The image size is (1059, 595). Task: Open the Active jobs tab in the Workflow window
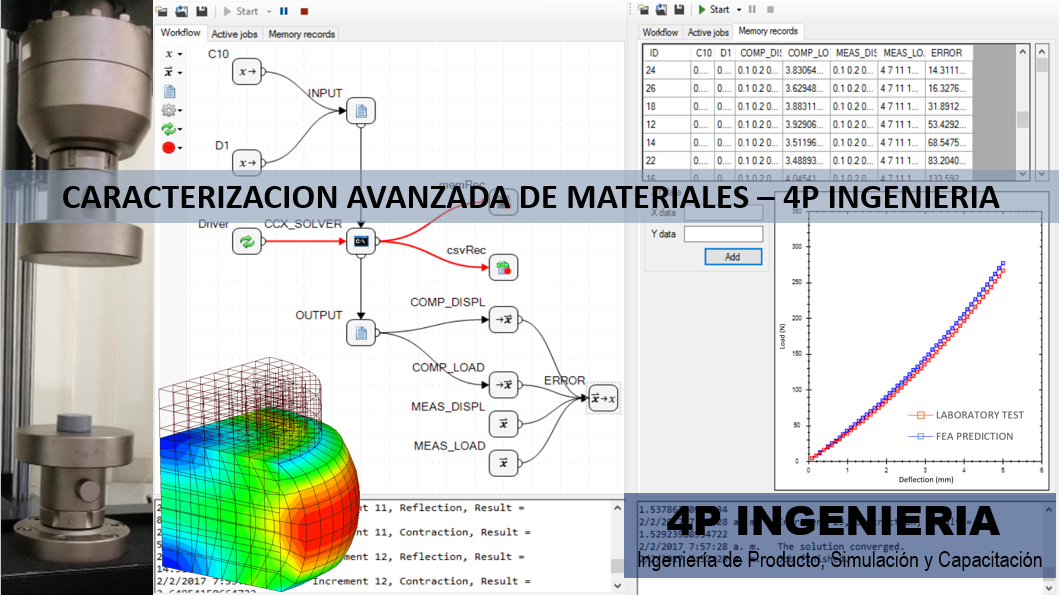[x=234, y=34]
